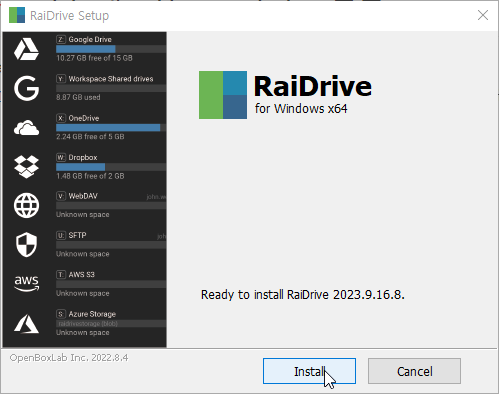This screenshot has height=394, width=499.
Task: Click the 'AWS S3' drive label
Action: click(82, 275)
